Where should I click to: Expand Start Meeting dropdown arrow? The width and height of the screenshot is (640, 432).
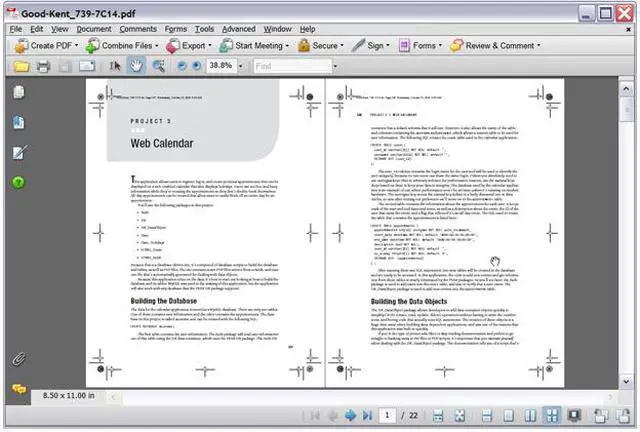pyautogui.click(x=287, y=45)
